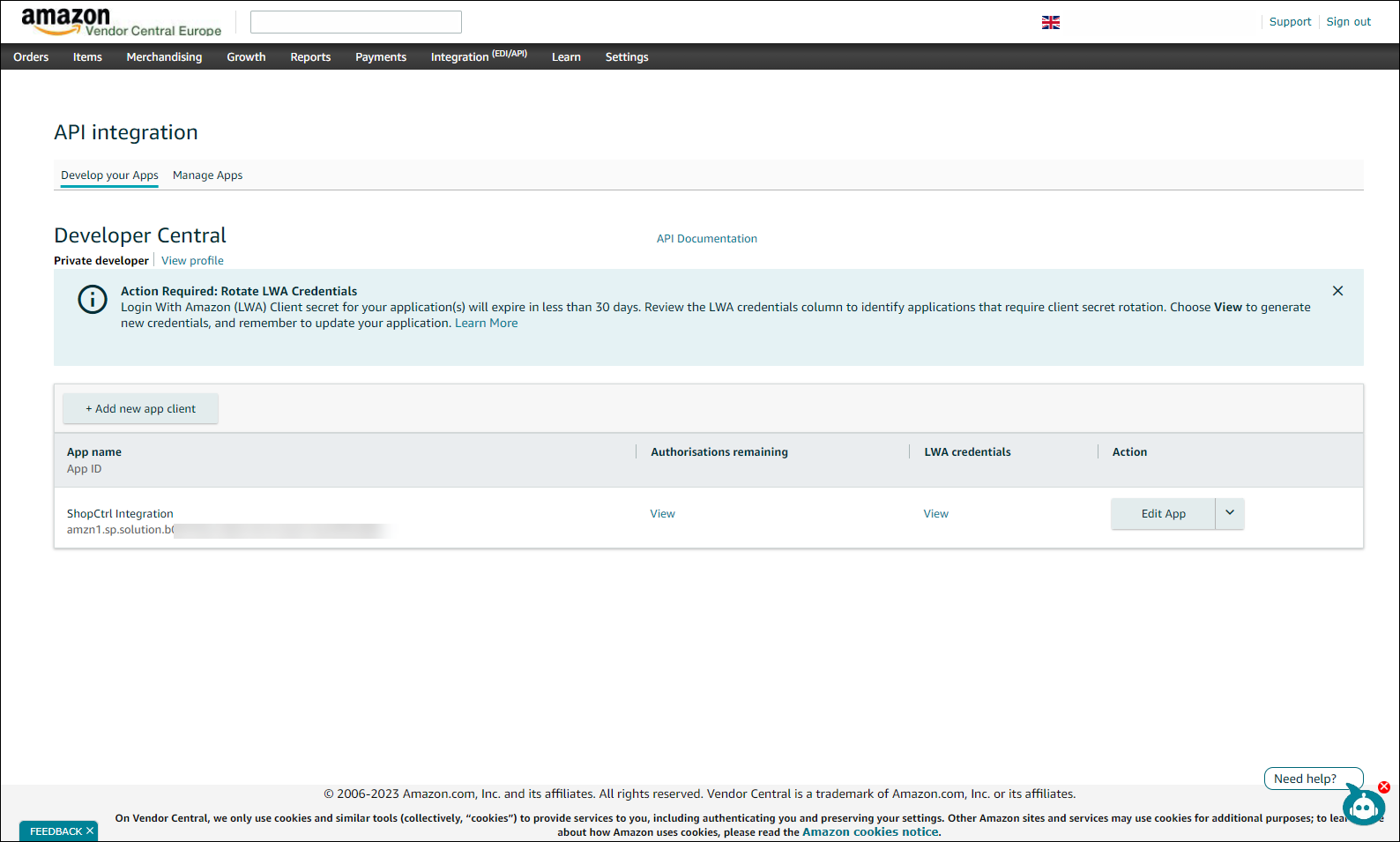Open the Growth menu
This screenshot has height=842, width=1400.
pos(246,57)
